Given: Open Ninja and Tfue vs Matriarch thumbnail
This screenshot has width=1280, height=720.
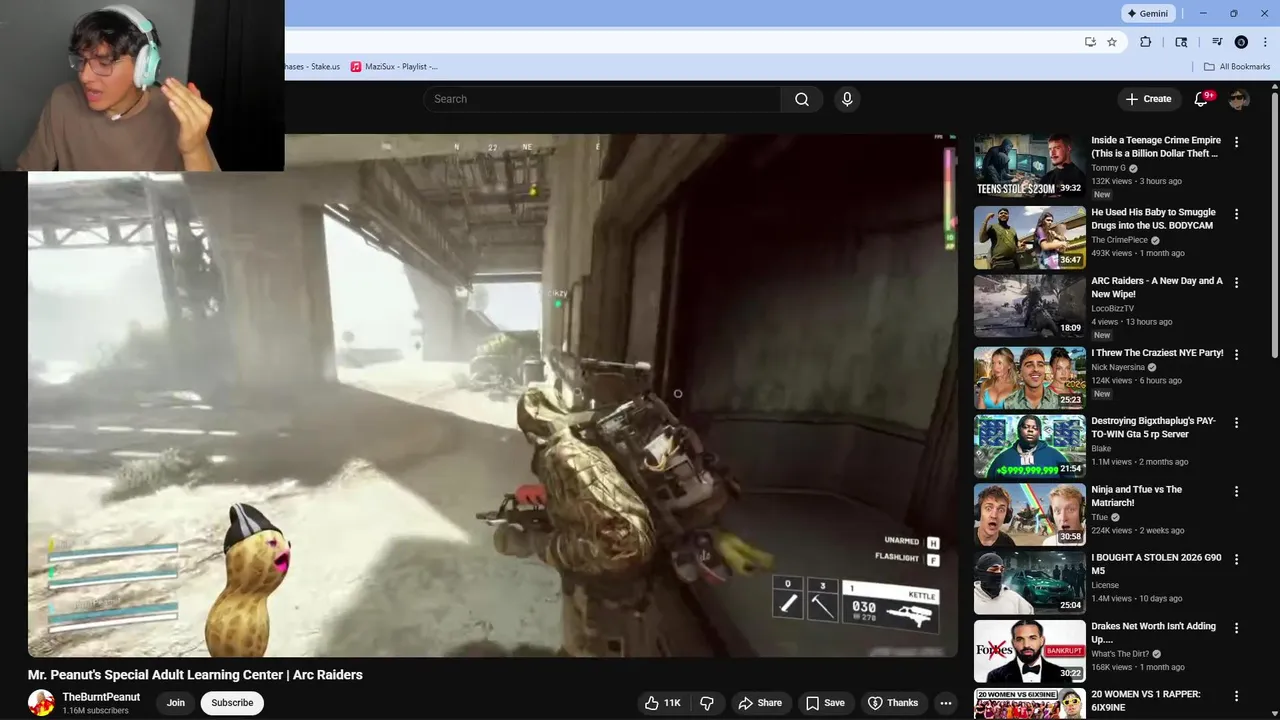Looking at the screenshot, I should tap(1029, 515).
